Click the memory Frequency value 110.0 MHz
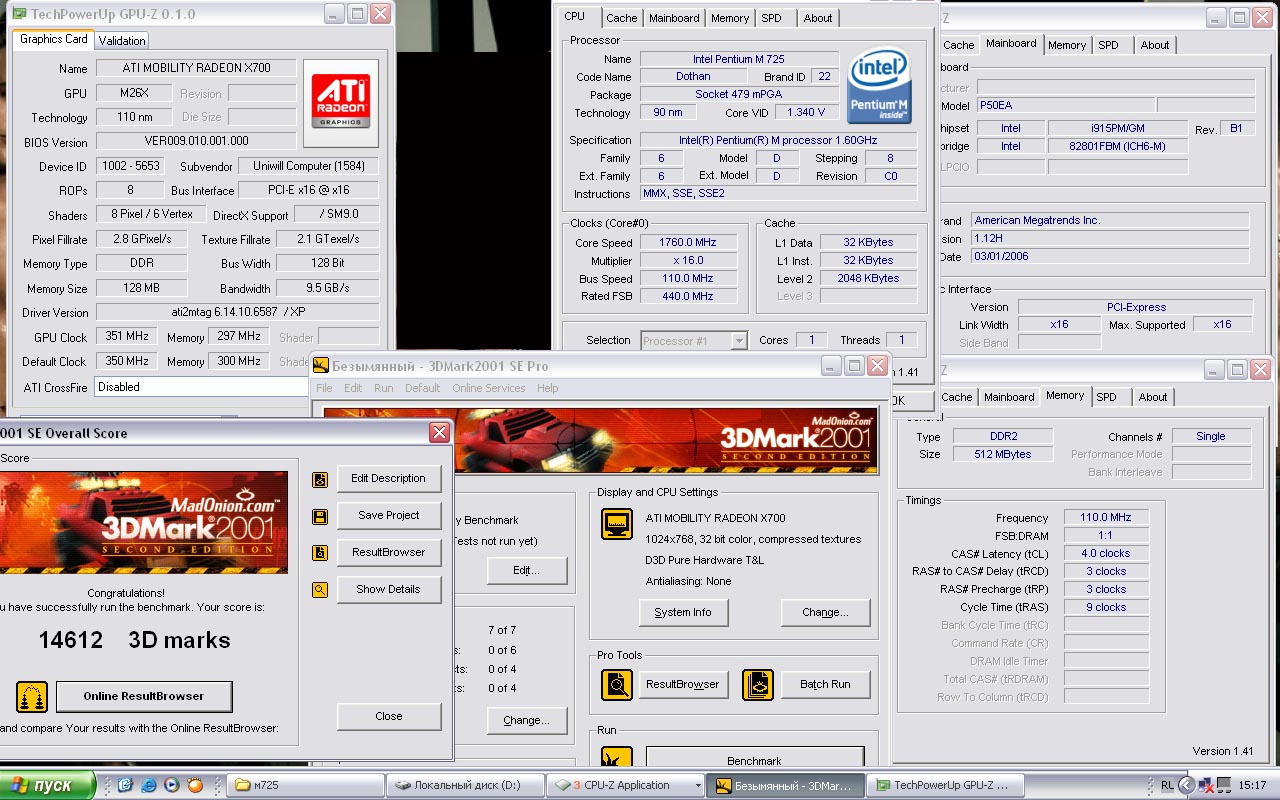This screenshot has width=1280, height=800. [x=1106, y=518]
